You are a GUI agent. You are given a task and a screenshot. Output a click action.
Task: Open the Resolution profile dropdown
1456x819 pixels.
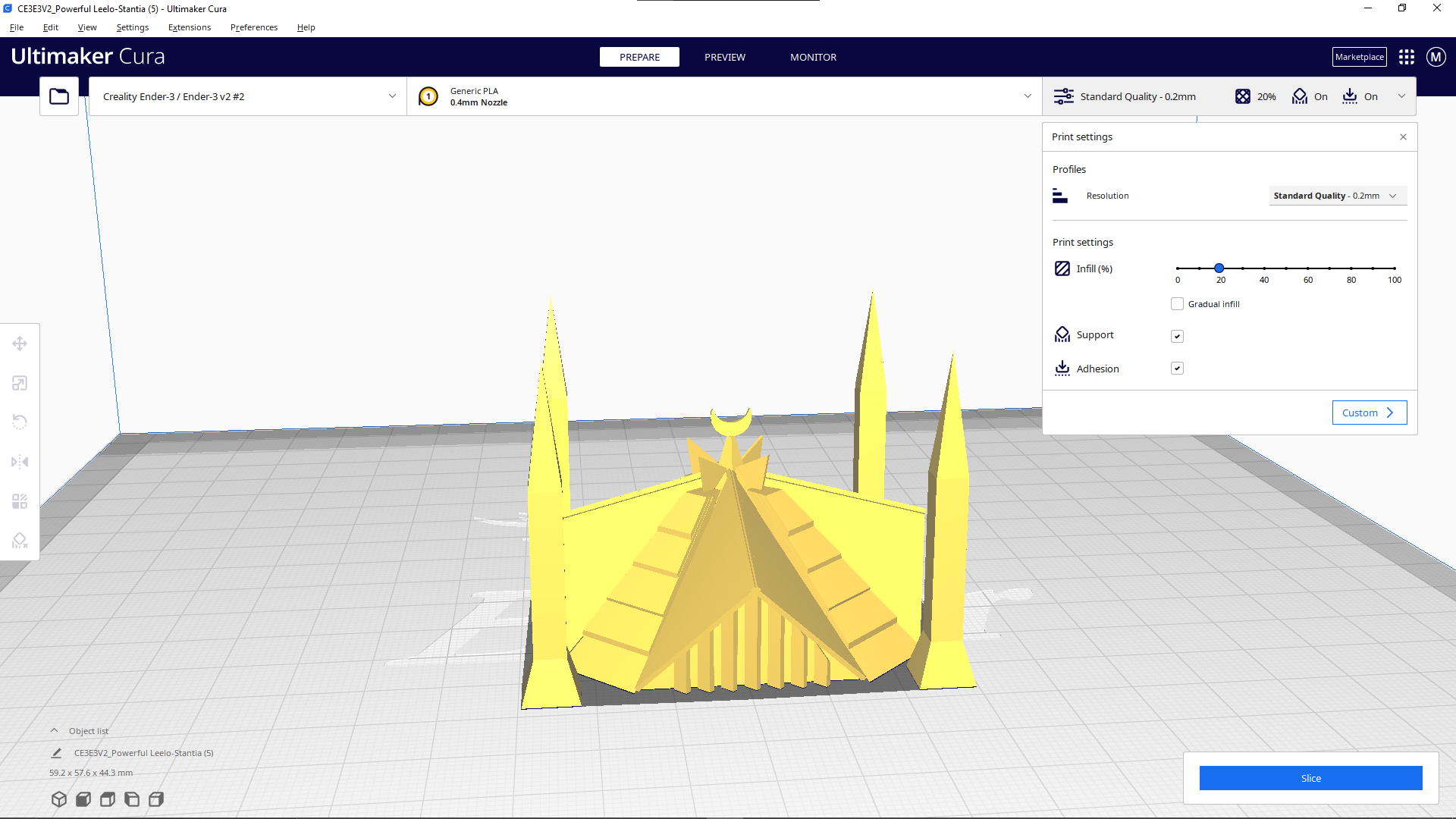(1337, 196)
